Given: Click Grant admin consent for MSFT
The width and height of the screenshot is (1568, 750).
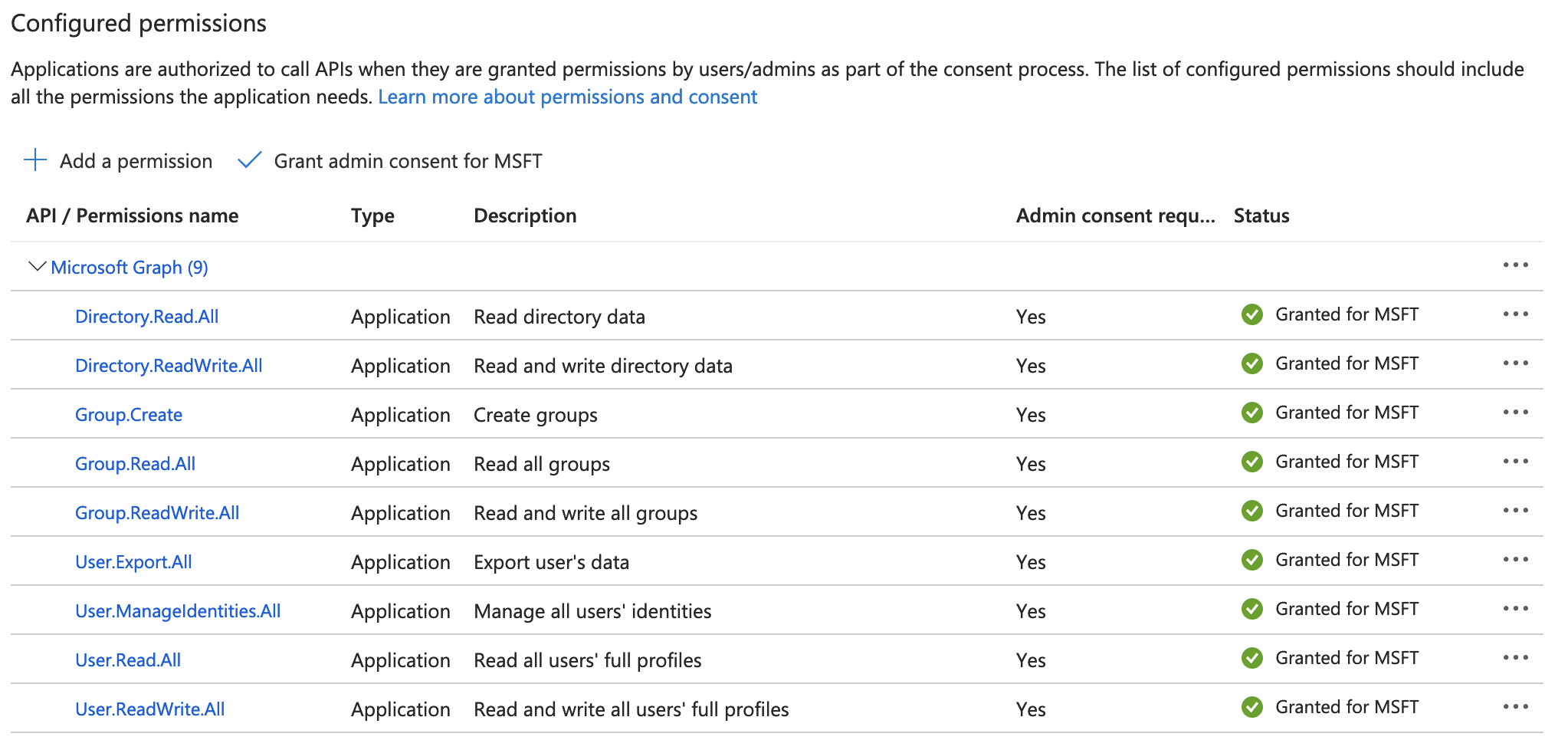Looking at the screenshot, I should (407, 160).
